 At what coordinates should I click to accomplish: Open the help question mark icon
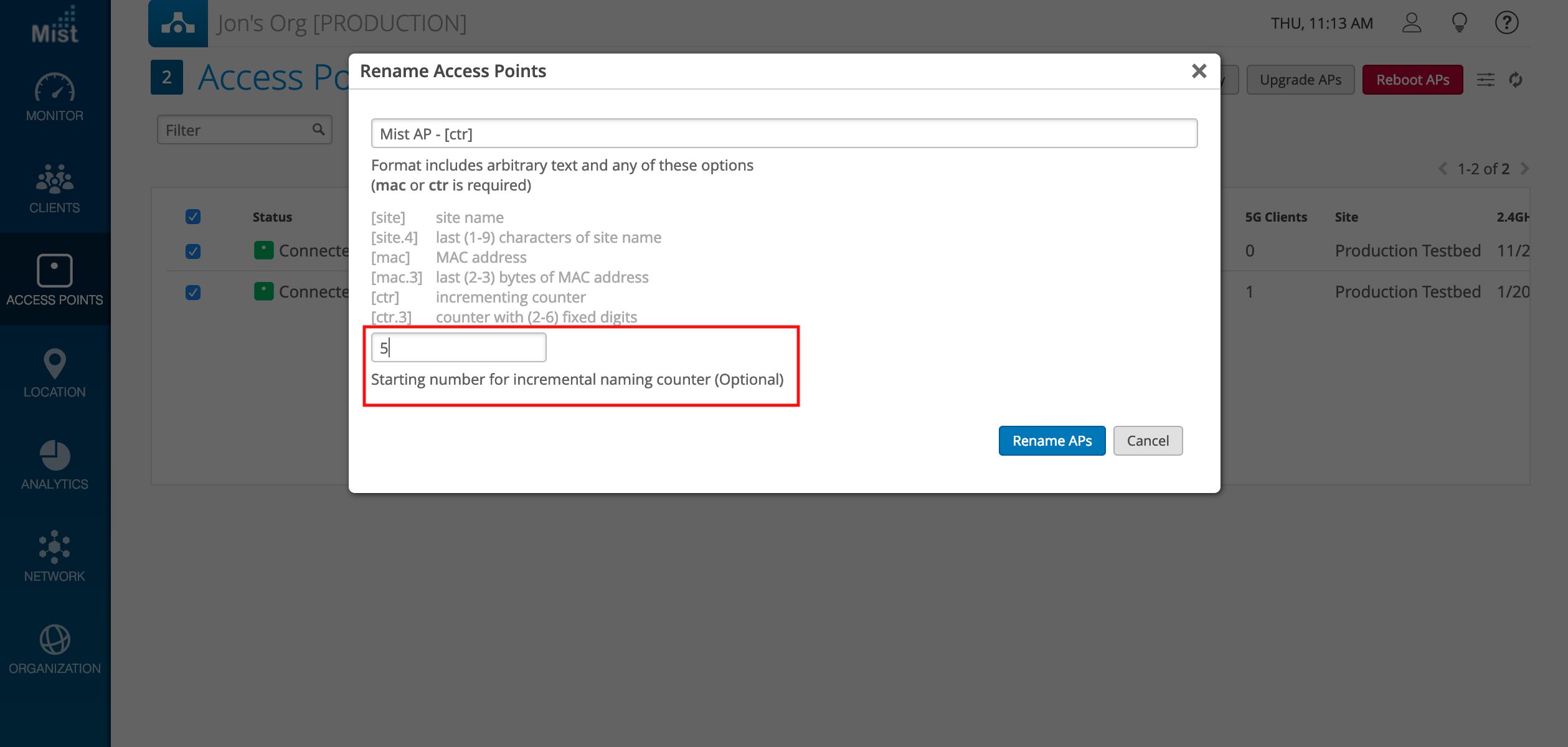1506,23
